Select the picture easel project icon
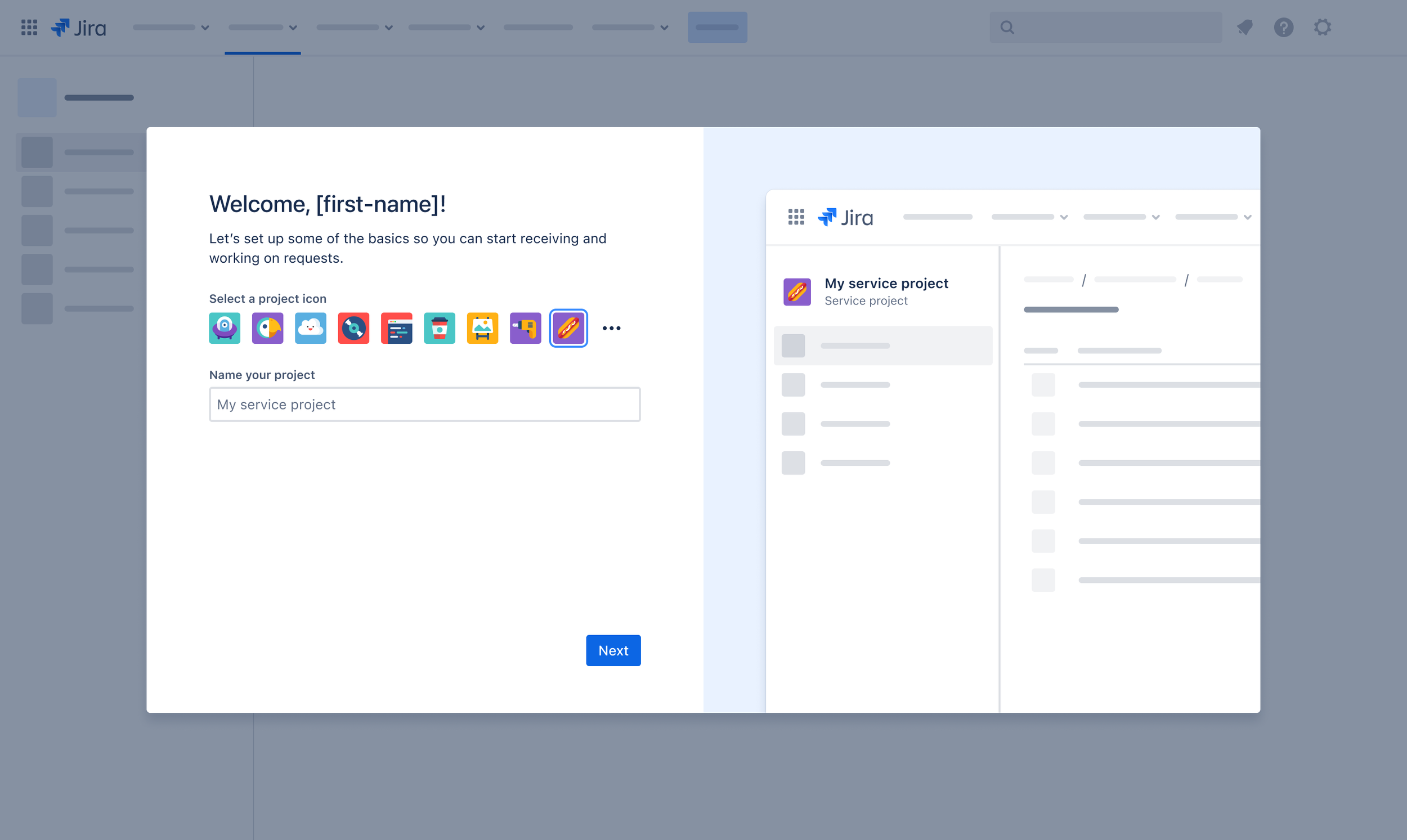 tap(482, 329)
